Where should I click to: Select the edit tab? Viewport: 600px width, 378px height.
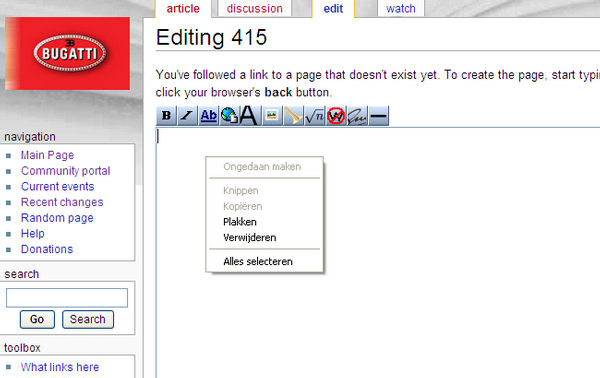coord(333,8)
